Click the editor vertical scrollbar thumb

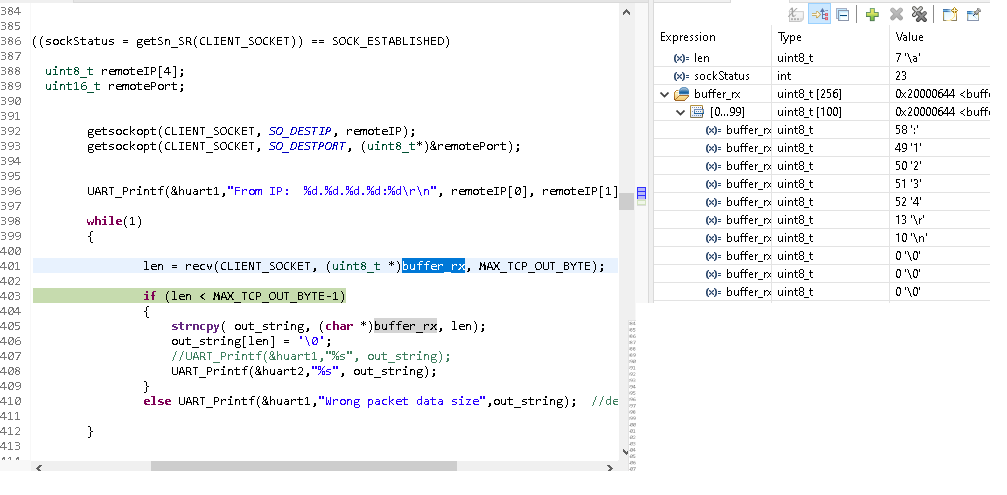(x=627, y=201)
